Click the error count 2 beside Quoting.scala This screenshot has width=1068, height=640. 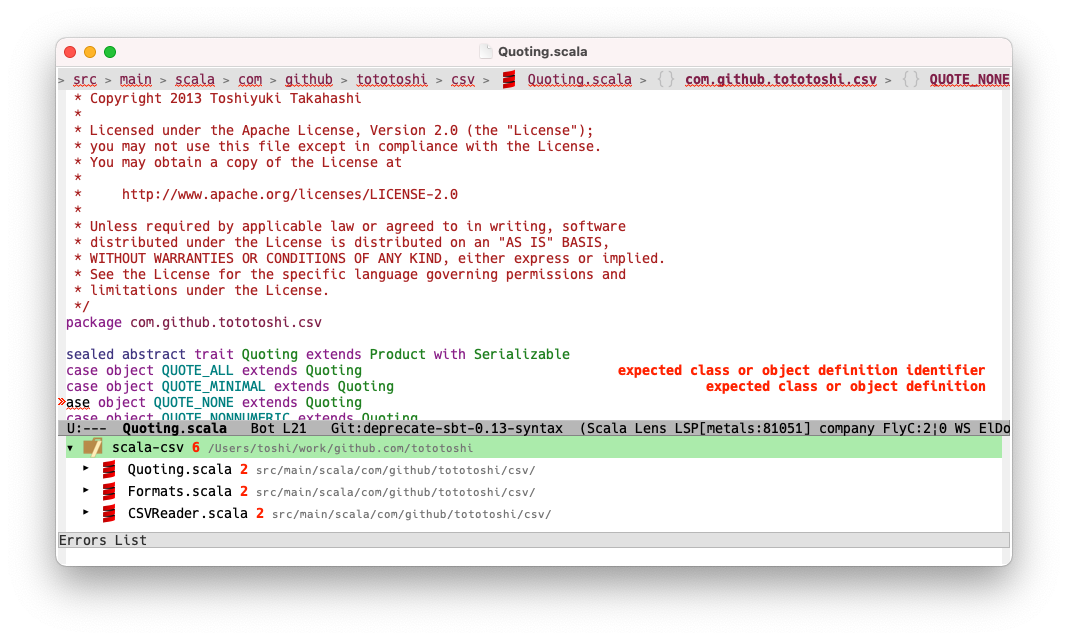(244, 470)
